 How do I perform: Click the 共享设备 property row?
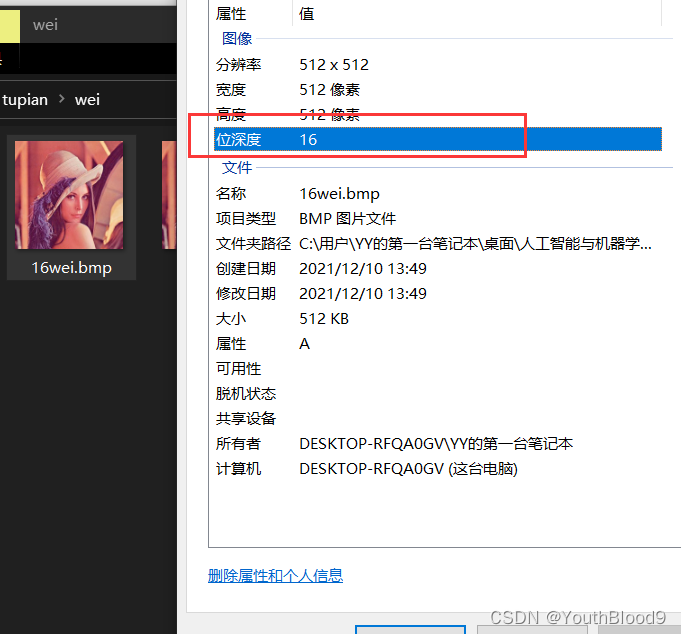pos(438,419)
